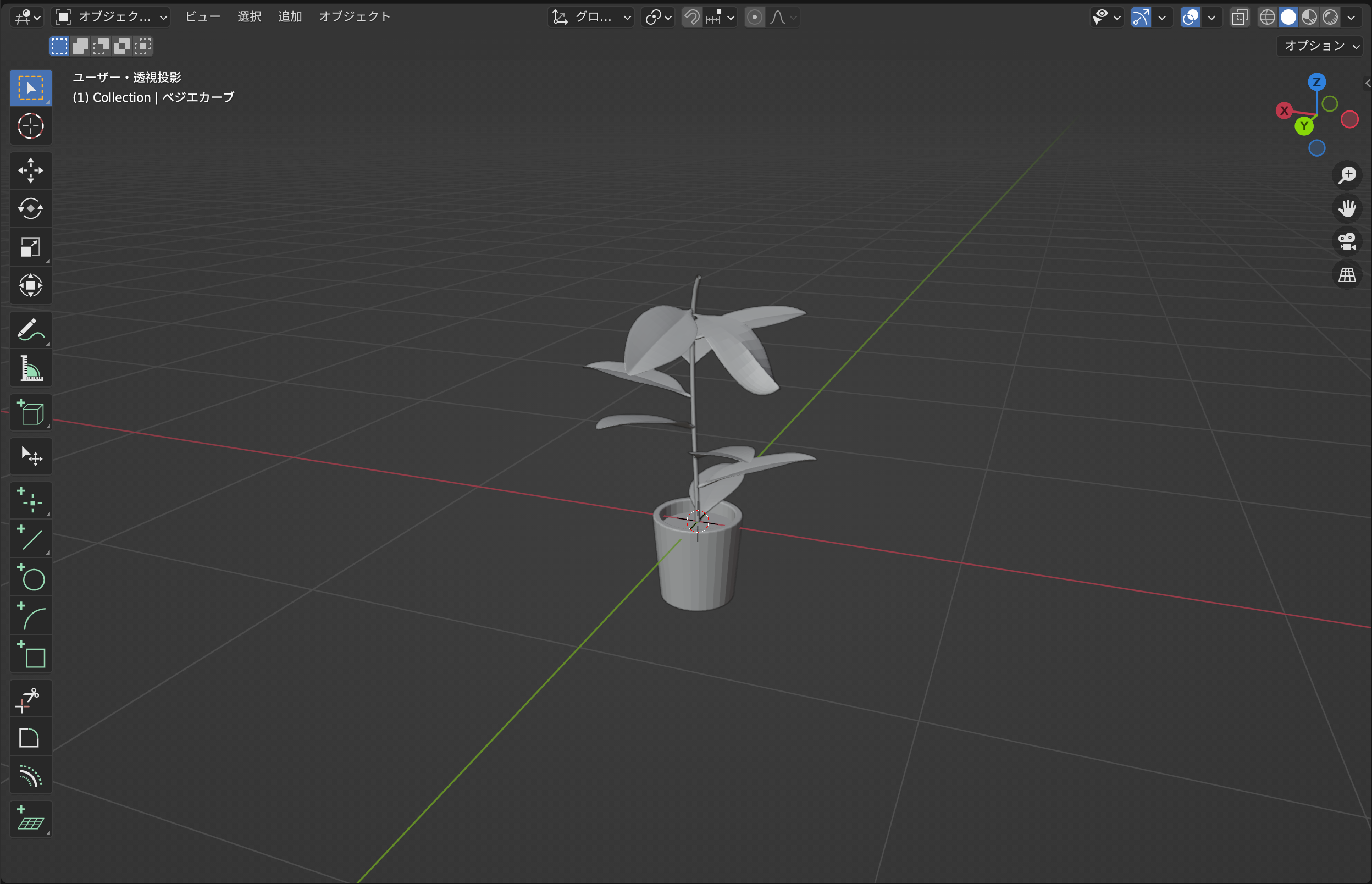The width and height of the screenshot is (1372, 884).
Task: Select the offset curves tool
Action: (31, 776)
